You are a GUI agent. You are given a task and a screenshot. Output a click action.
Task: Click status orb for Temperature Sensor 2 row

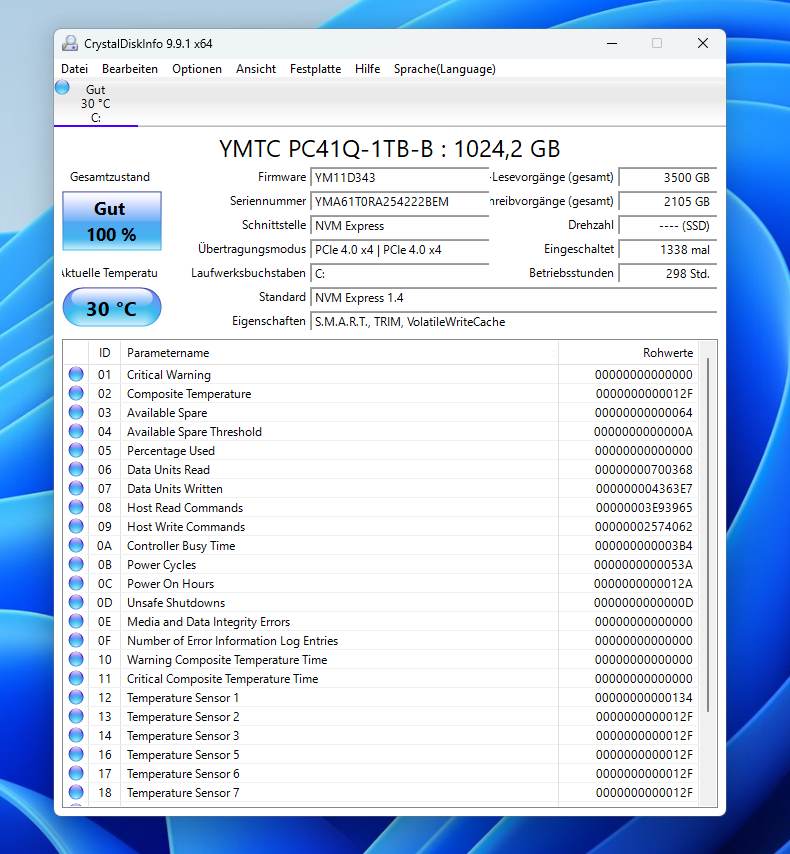tap(76, 717)
